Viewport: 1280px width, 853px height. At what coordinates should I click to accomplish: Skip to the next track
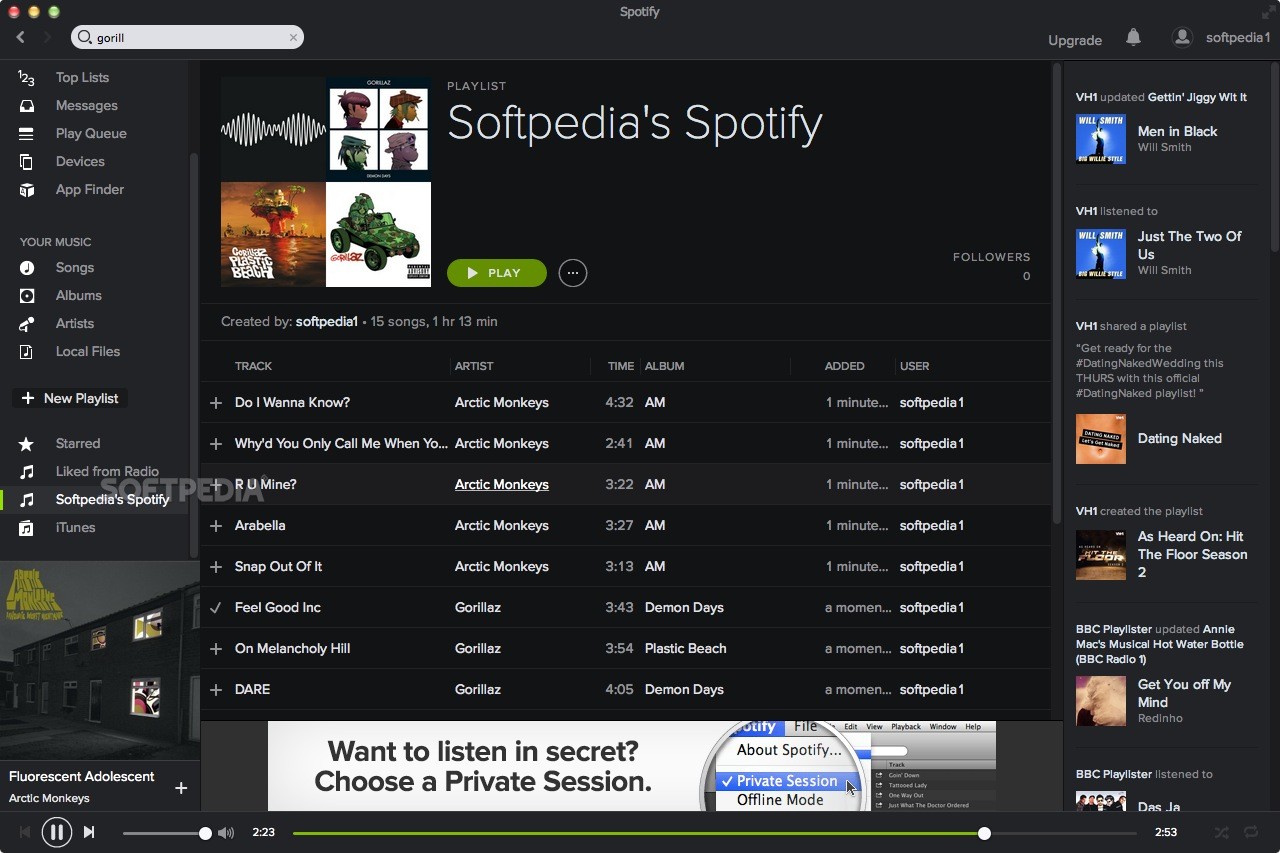89,831
